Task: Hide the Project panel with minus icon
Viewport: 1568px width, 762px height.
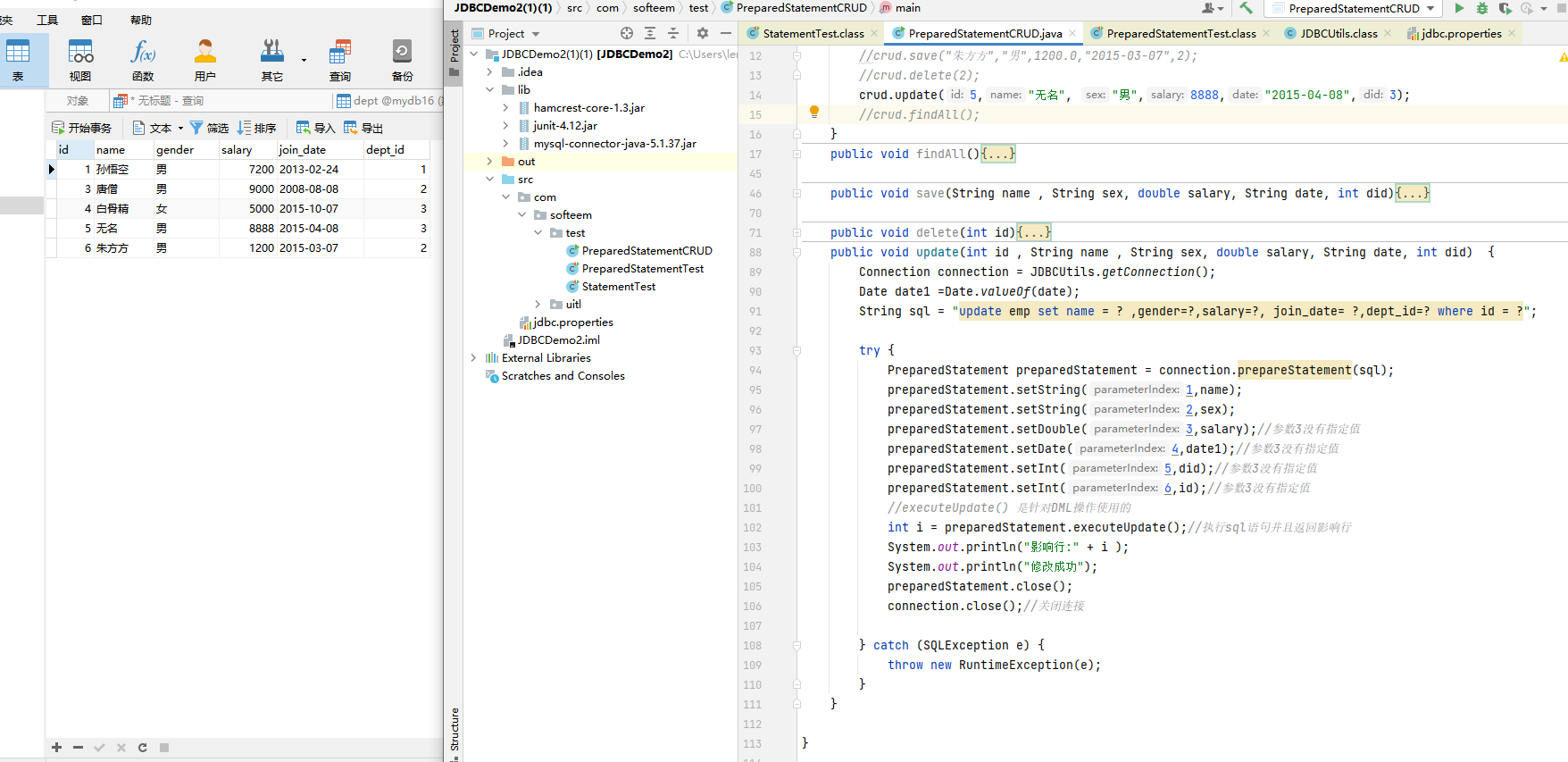Action: (726, 33)
